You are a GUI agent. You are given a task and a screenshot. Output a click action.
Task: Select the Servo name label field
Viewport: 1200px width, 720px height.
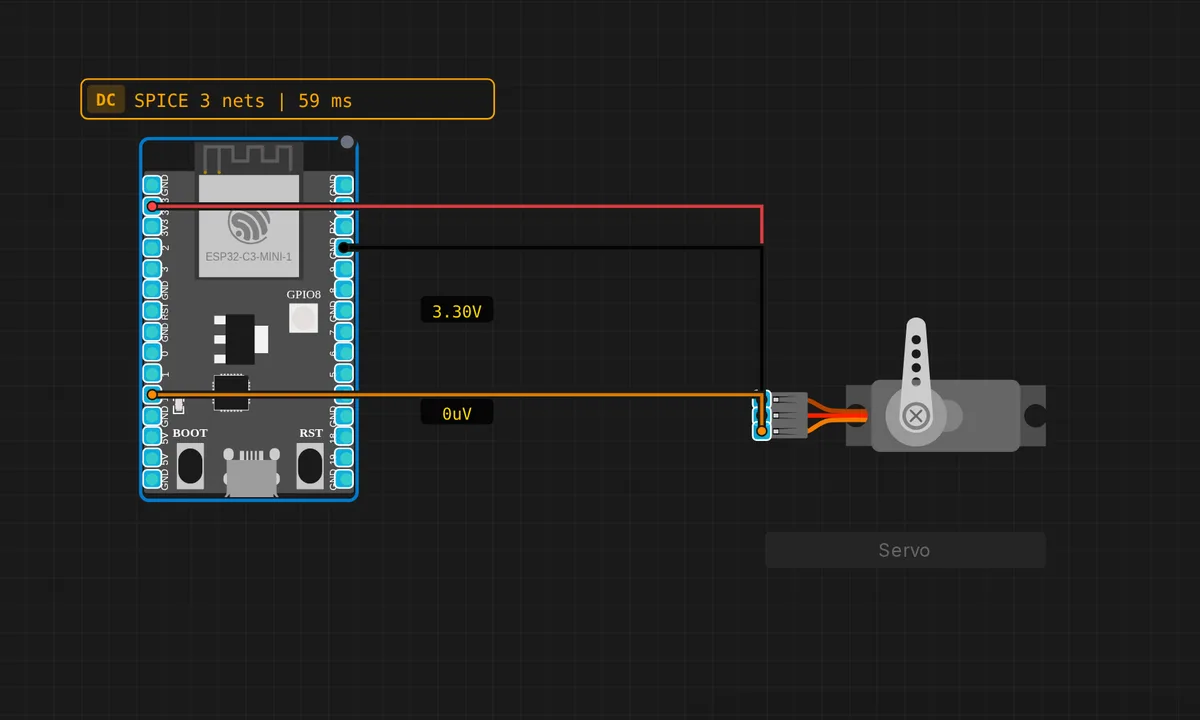[905, 550]
